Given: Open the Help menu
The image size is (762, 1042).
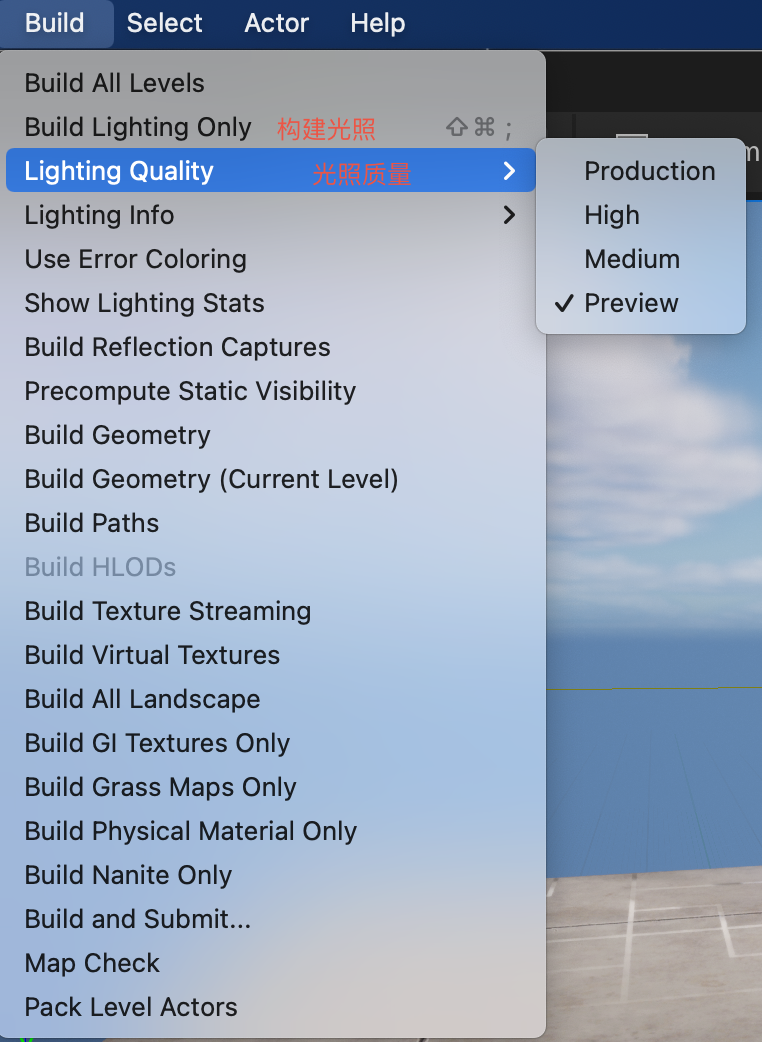Looking at the screenshot, I should coord(377,23).
